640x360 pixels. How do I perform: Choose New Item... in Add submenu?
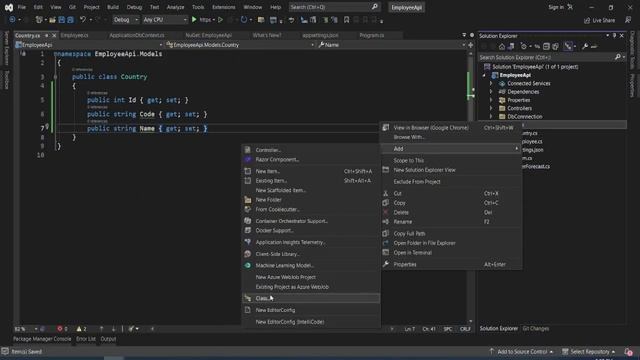311,171
